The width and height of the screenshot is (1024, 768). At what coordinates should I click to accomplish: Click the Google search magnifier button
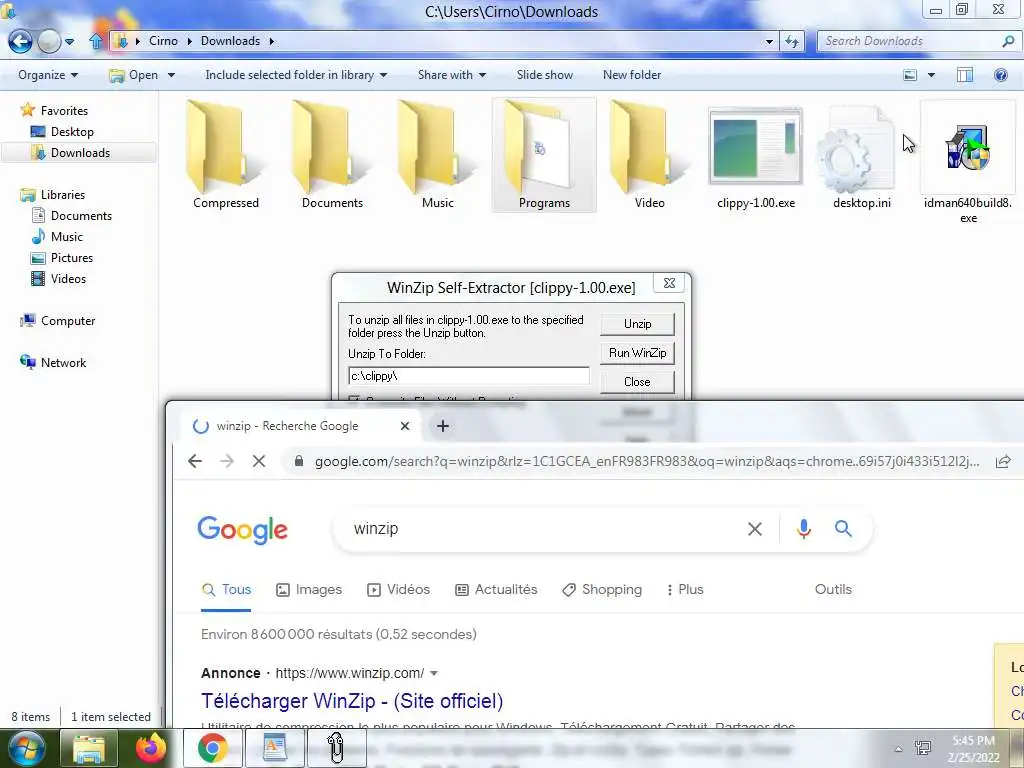tap(843, 529)
